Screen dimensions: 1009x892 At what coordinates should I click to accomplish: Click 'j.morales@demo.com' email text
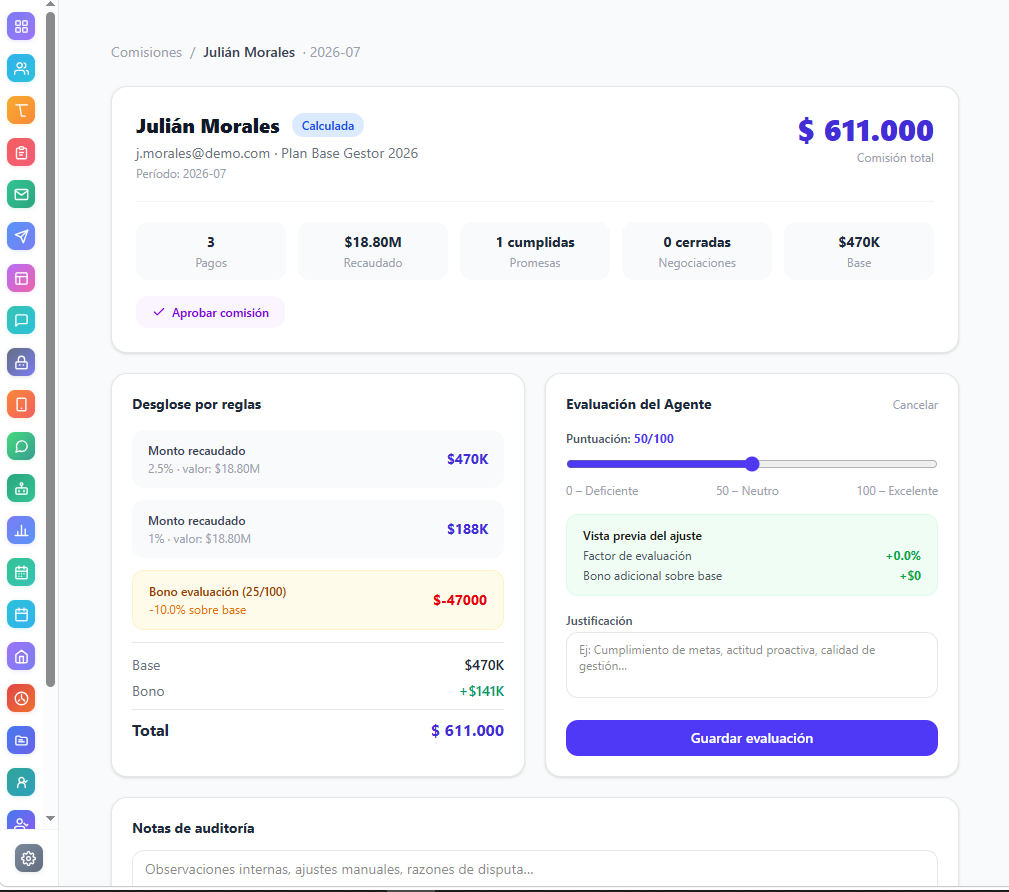pyautogui.click(x=203, y=153)
